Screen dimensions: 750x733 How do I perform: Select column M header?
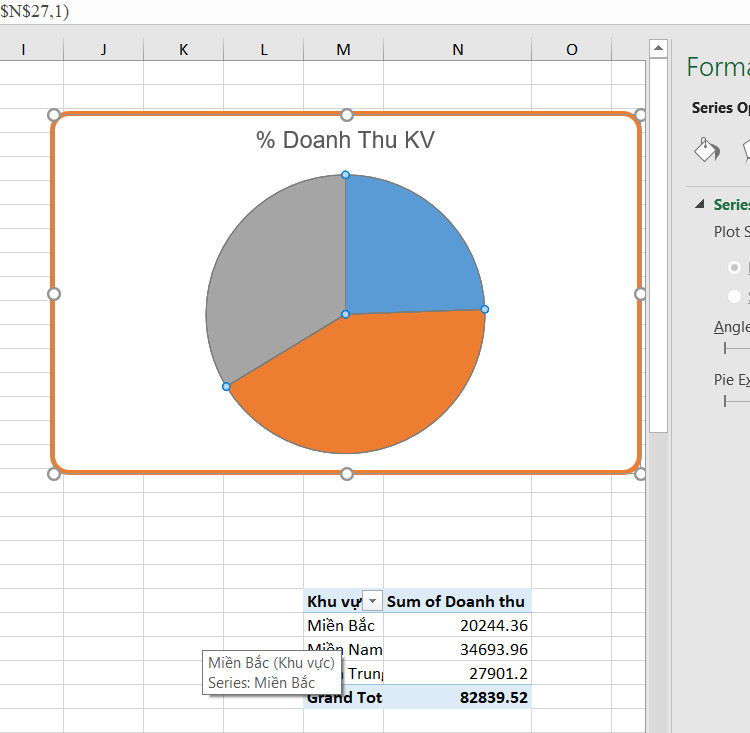[343, 49]
